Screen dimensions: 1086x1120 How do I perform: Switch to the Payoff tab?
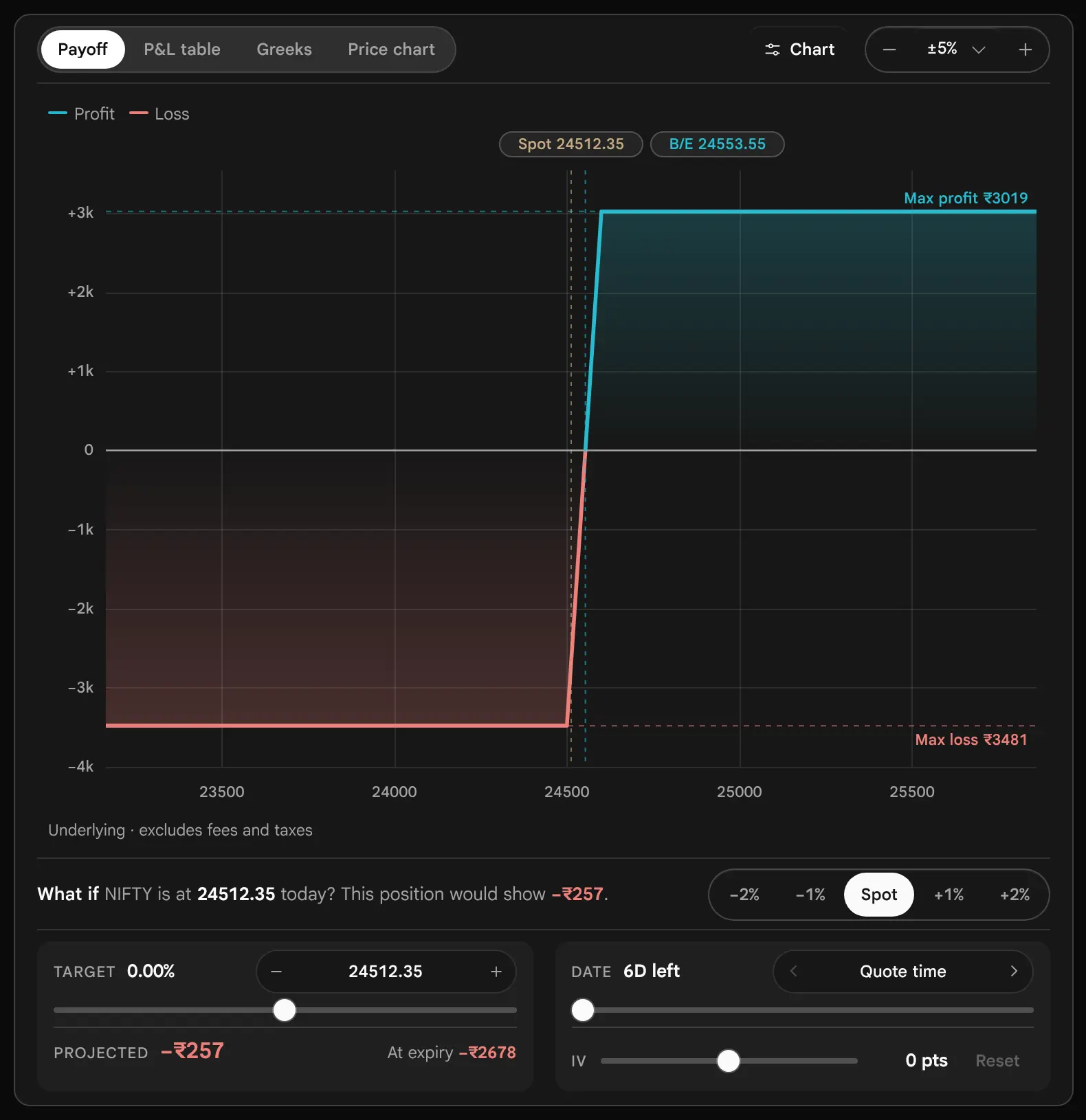coord(82,49)
